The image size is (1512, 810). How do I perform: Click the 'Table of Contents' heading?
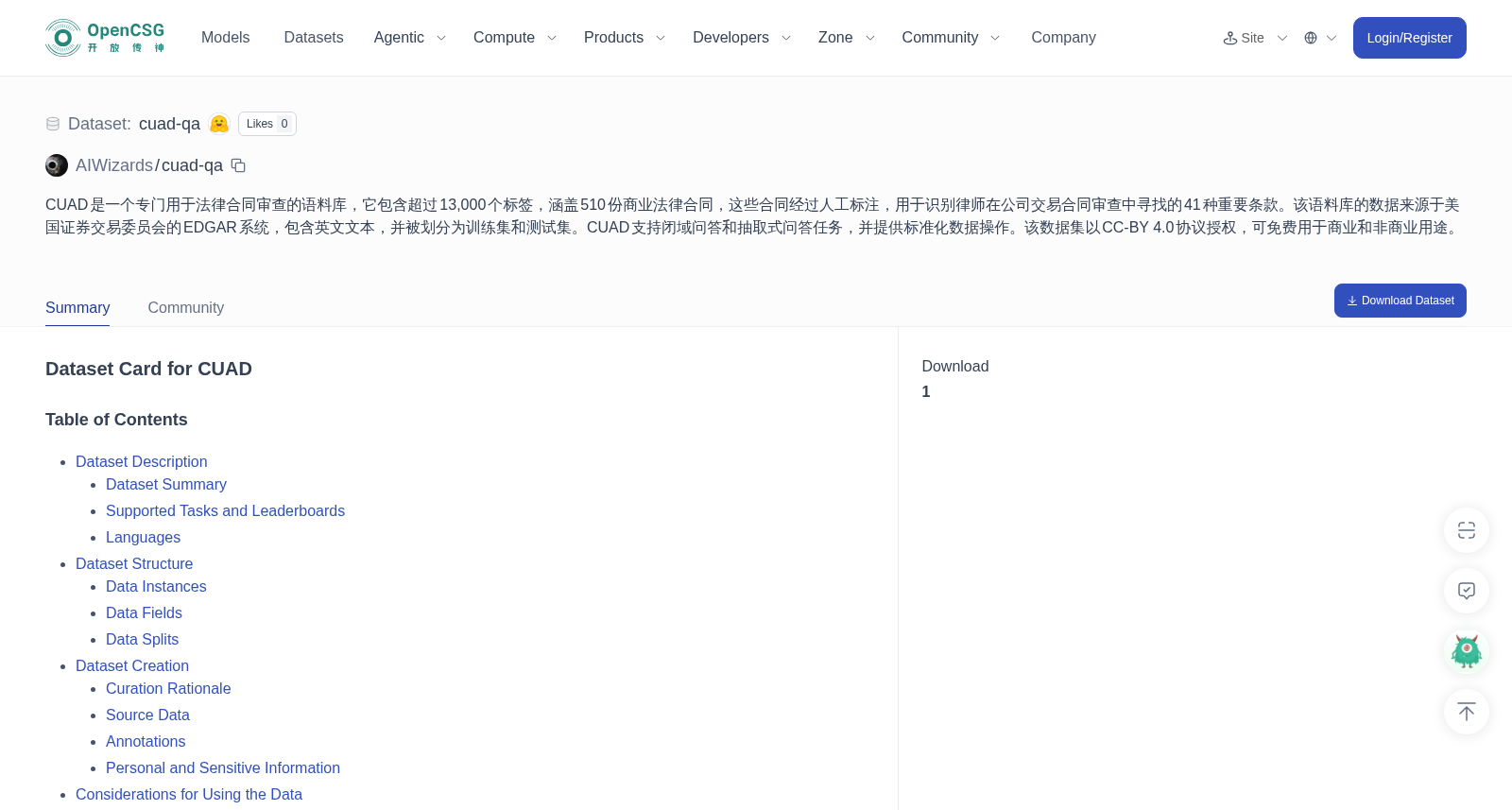[116, 420]
